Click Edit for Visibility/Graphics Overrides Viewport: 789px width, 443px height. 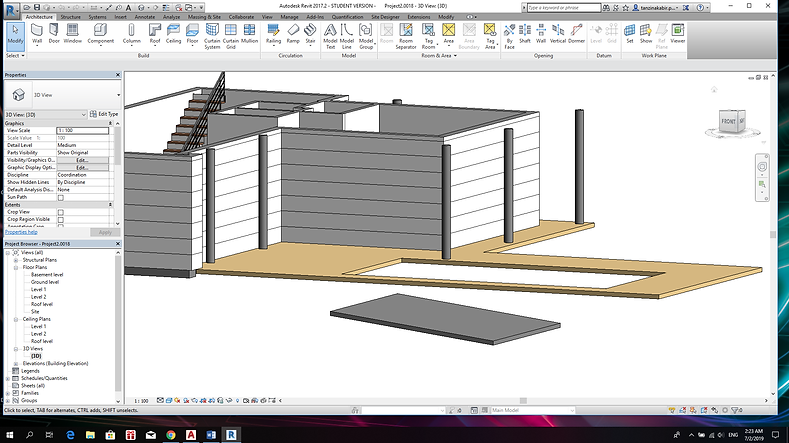pyautogui.click(x=83, y=160)
